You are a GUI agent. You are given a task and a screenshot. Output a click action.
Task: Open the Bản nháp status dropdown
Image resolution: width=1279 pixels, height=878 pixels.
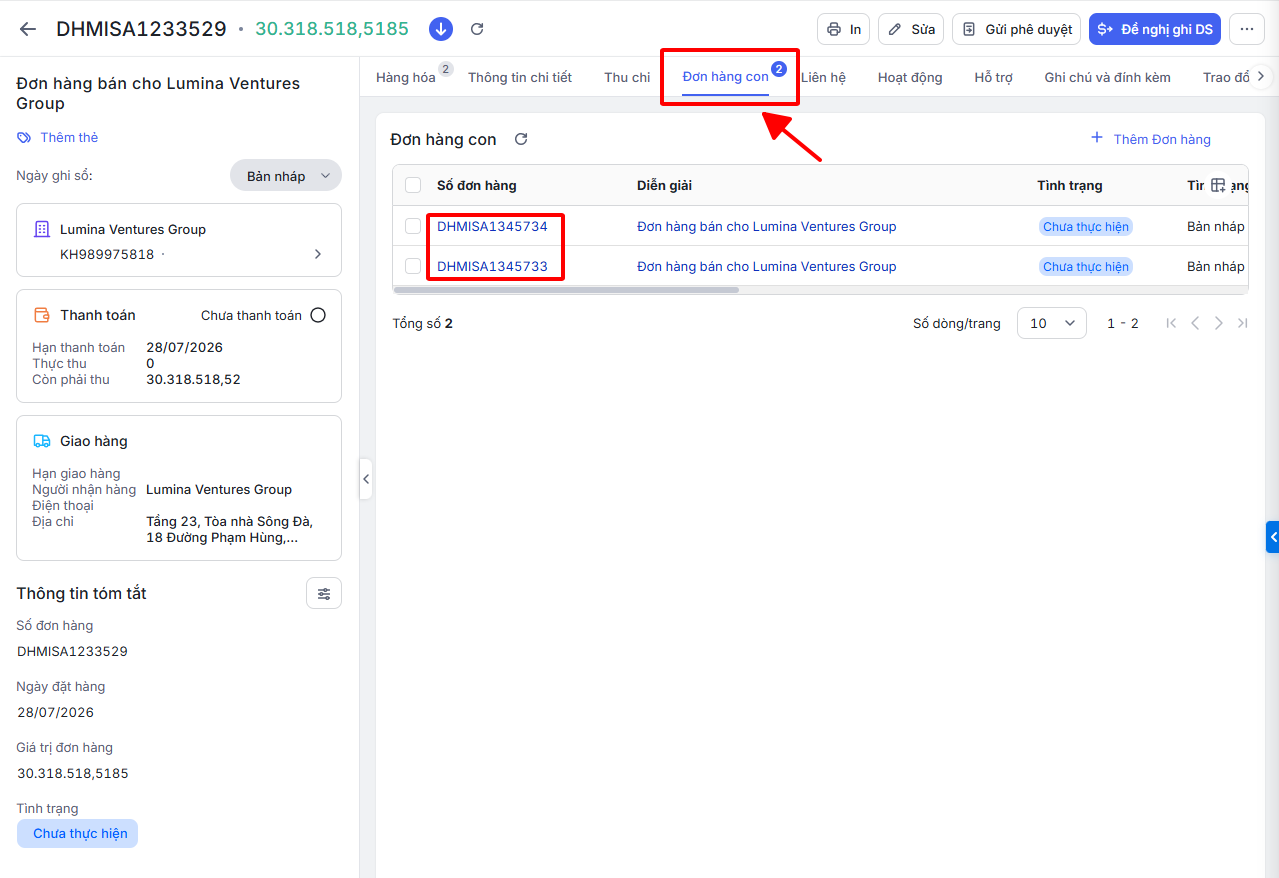pyautogui.click(x=286, y=175)
